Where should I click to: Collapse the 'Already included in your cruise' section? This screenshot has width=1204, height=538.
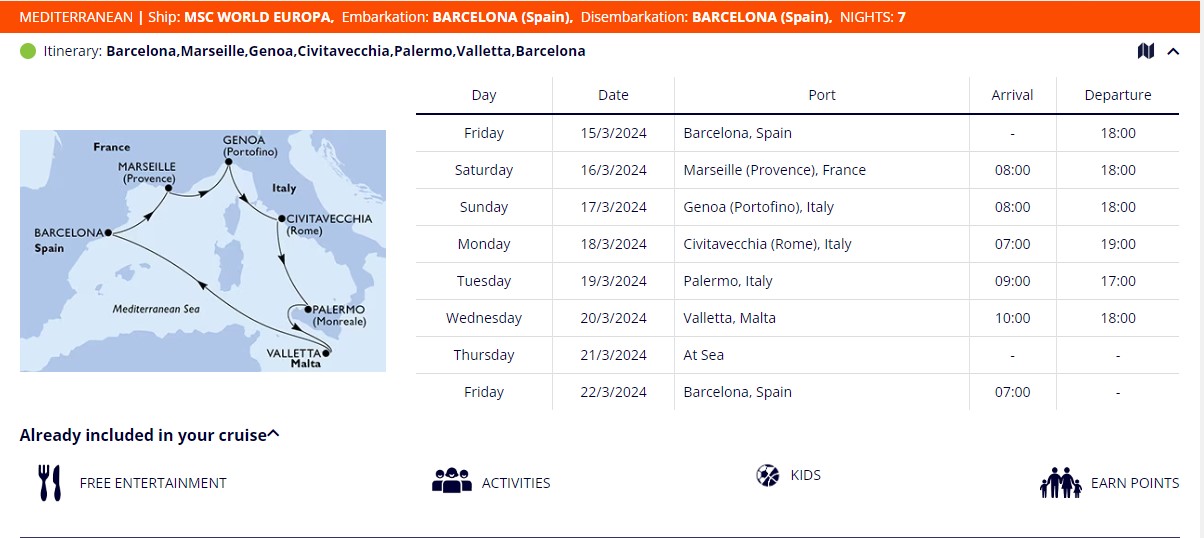click(x=274, y=435)
